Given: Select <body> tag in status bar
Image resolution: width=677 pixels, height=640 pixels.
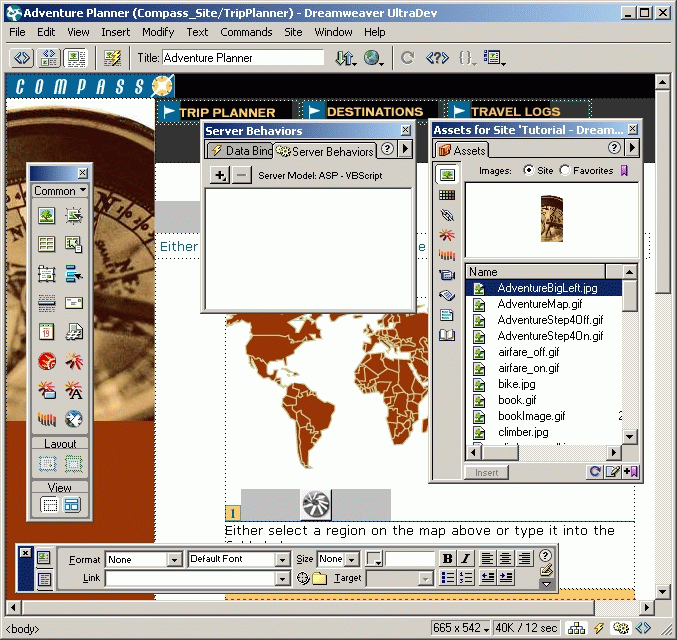Looking at the screenshot, I should point(22,629).
